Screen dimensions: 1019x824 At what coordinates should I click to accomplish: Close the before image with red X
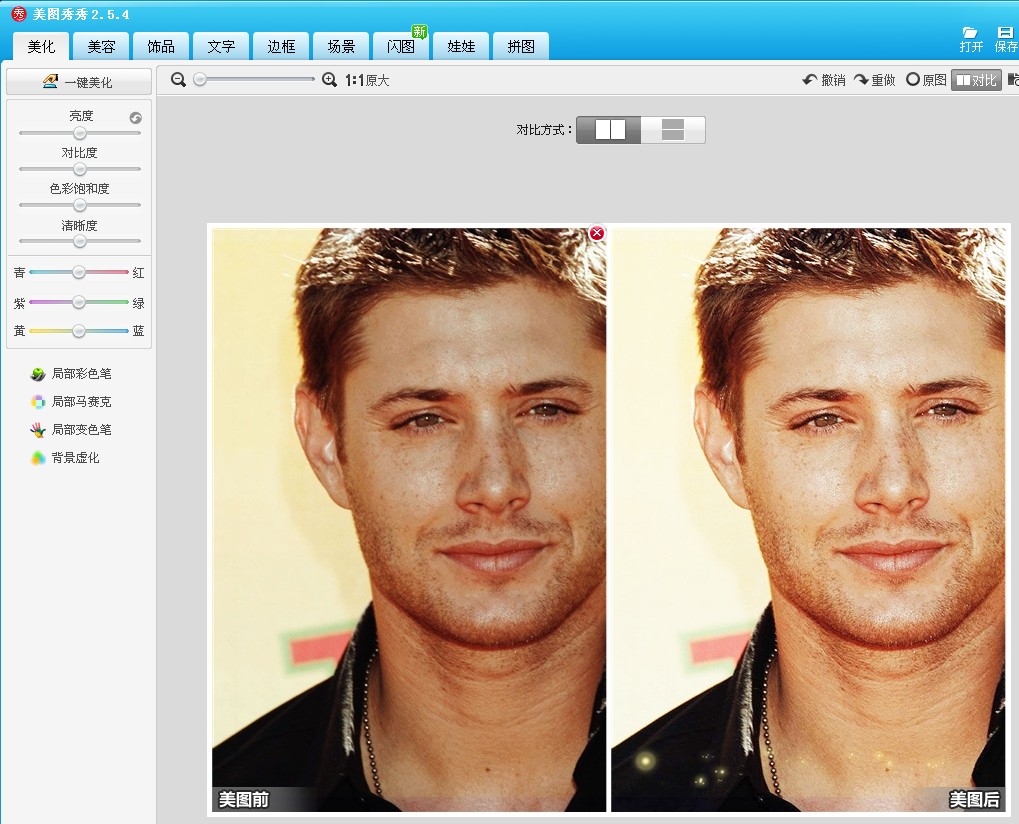click(x=597, y=233)
